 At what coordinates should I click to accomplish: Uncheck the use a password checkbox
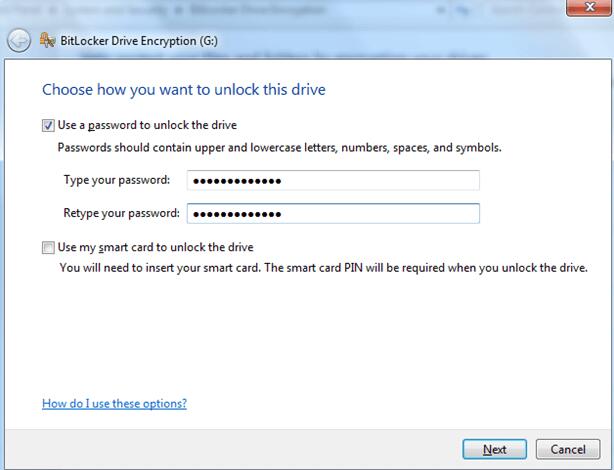click(x=48, y=126)
